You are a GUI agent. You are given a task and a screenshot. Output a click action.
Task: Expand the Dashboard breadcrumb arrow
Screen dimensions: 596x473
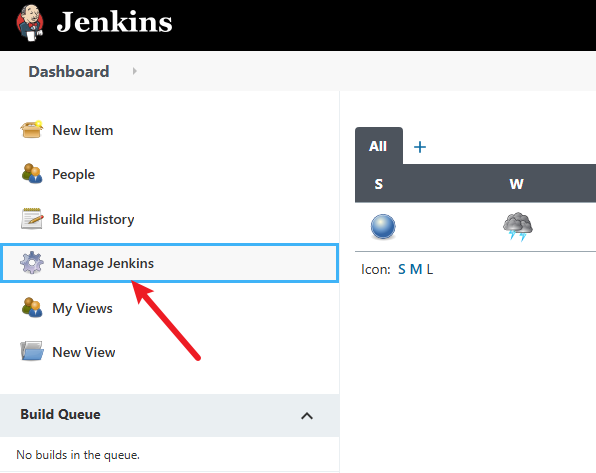[x=135, y=71]
